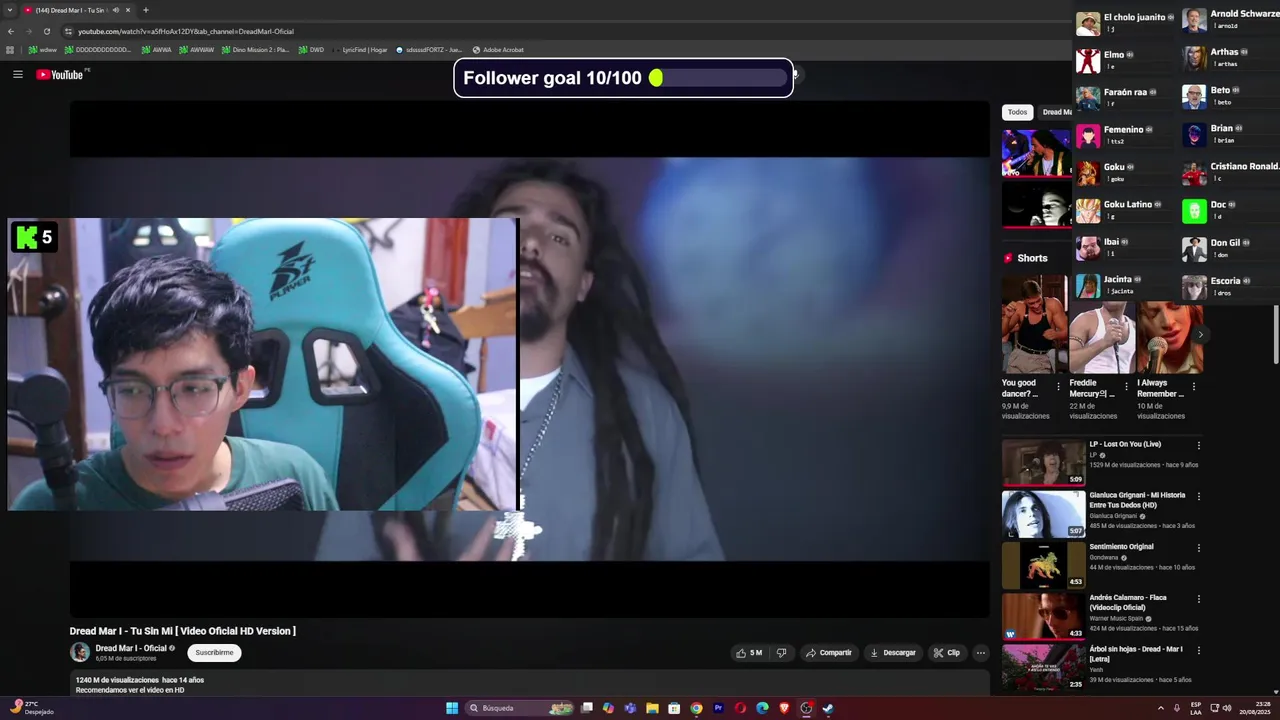Play preview speaker beside Ibai voice
Image resolution: width=1280 pixels, height=720 pixels.
point(1125,242)
